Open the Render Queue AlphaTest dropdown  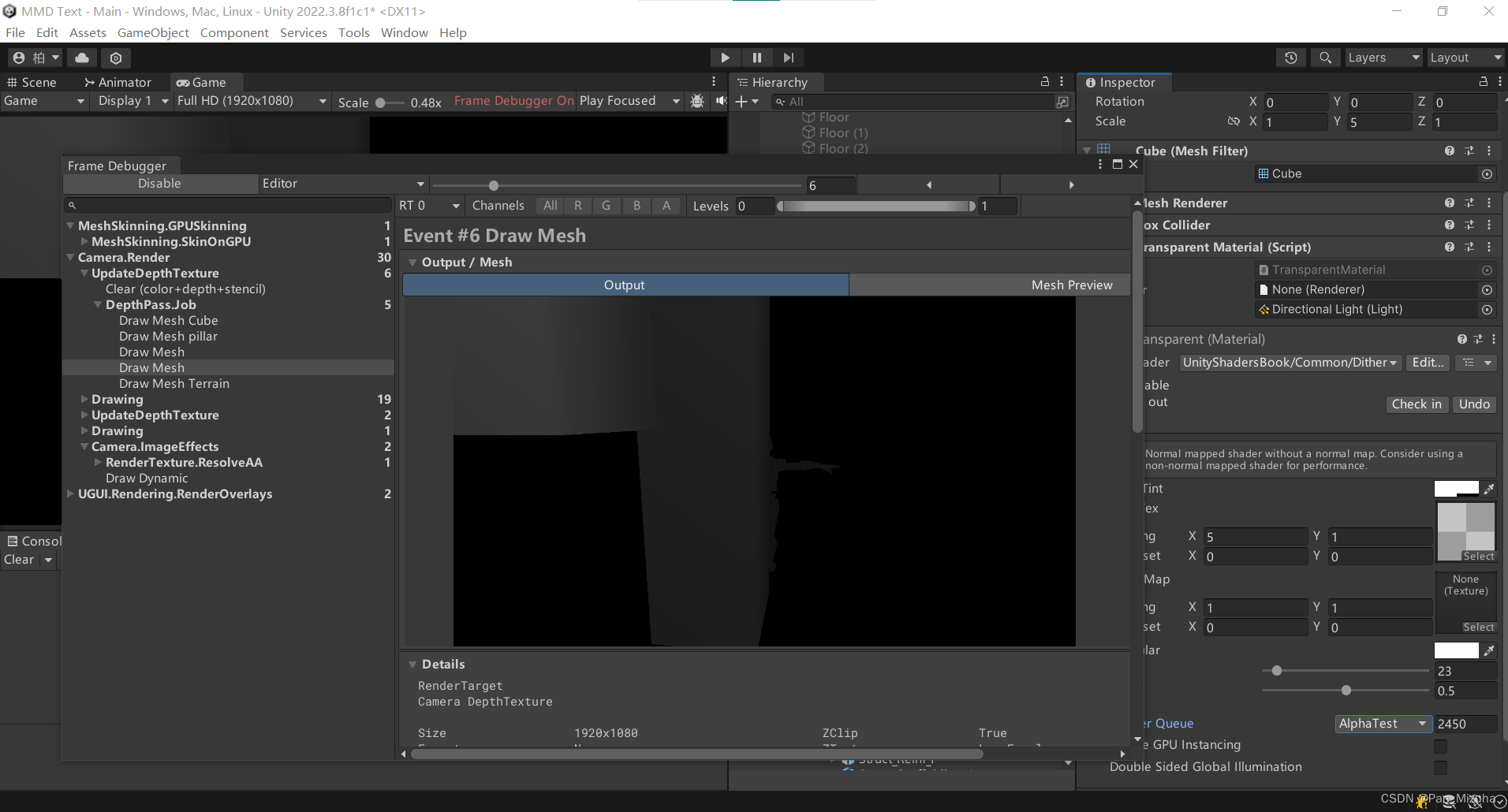click(1383, 724)
